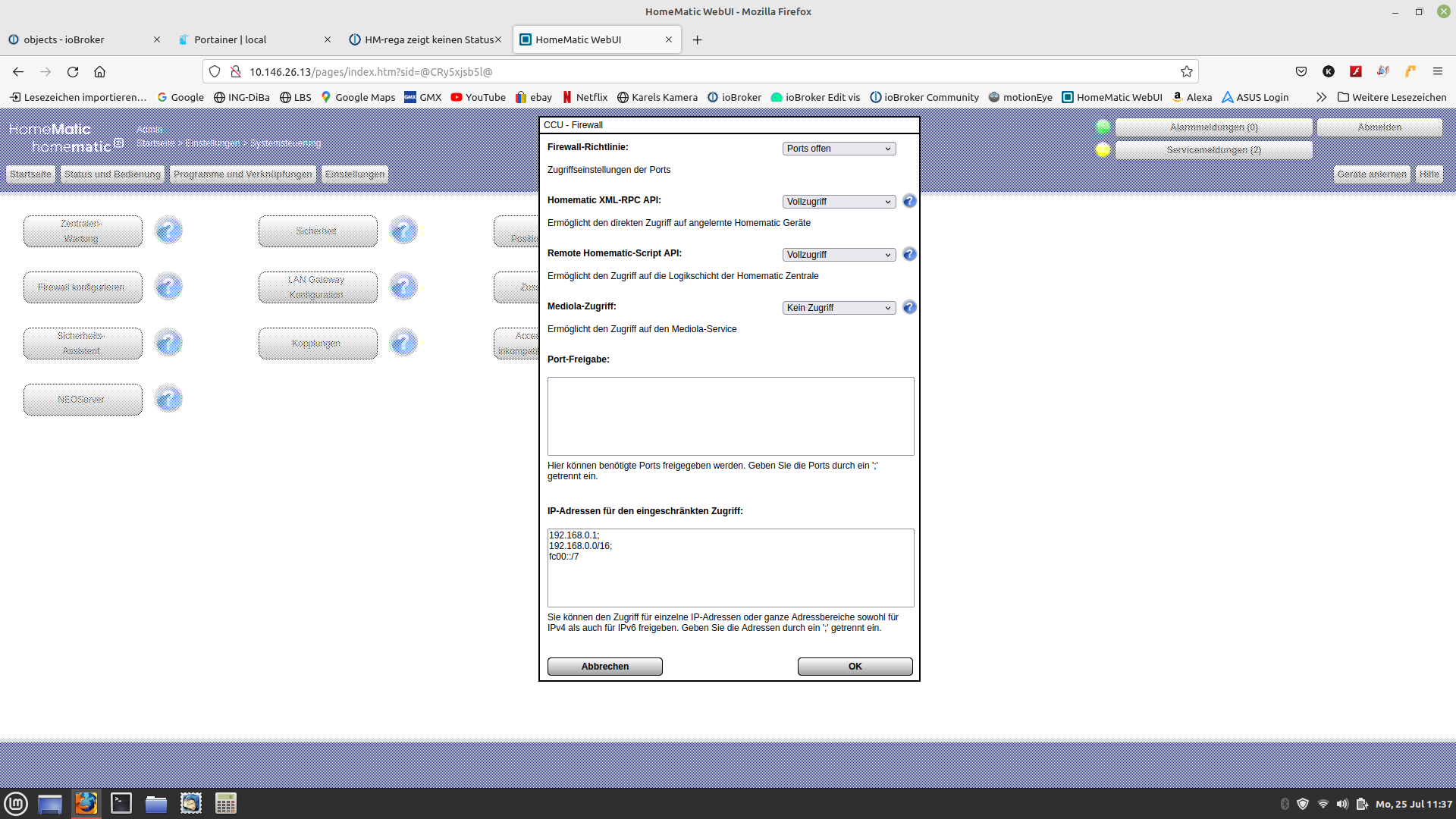Screen dimensions: 1456x819
Task: Open Linux Mint start menu
Action: point(16,803)
